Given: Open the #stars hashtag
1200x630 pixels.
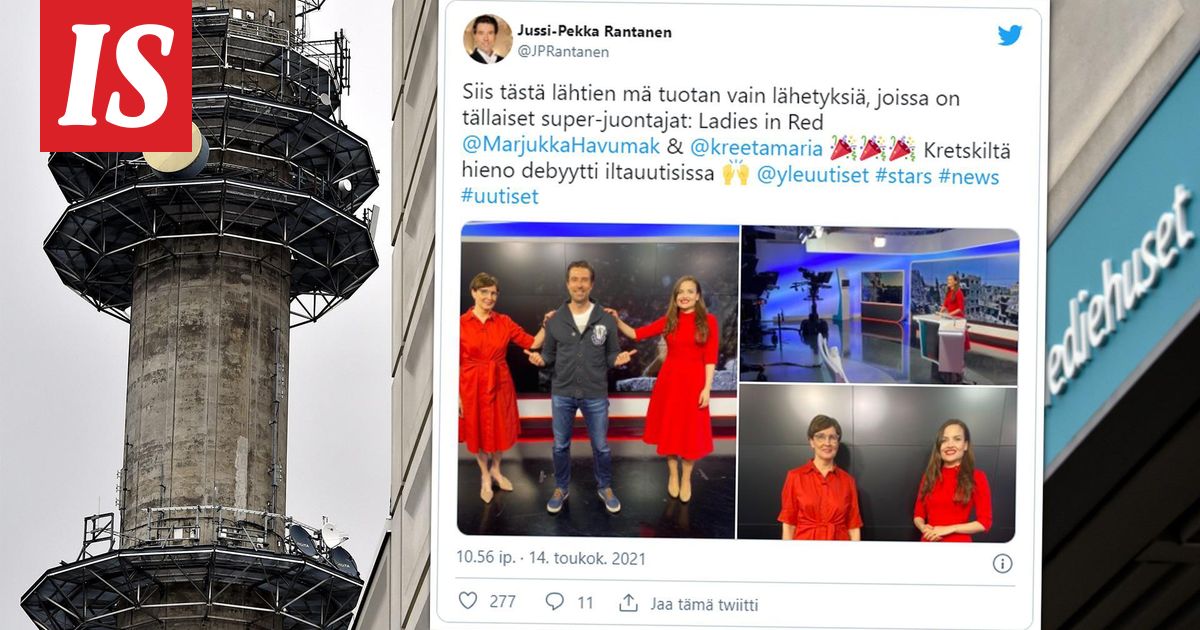Looking at the screenshot, I should pyautogui.click(x=903, y=176).
